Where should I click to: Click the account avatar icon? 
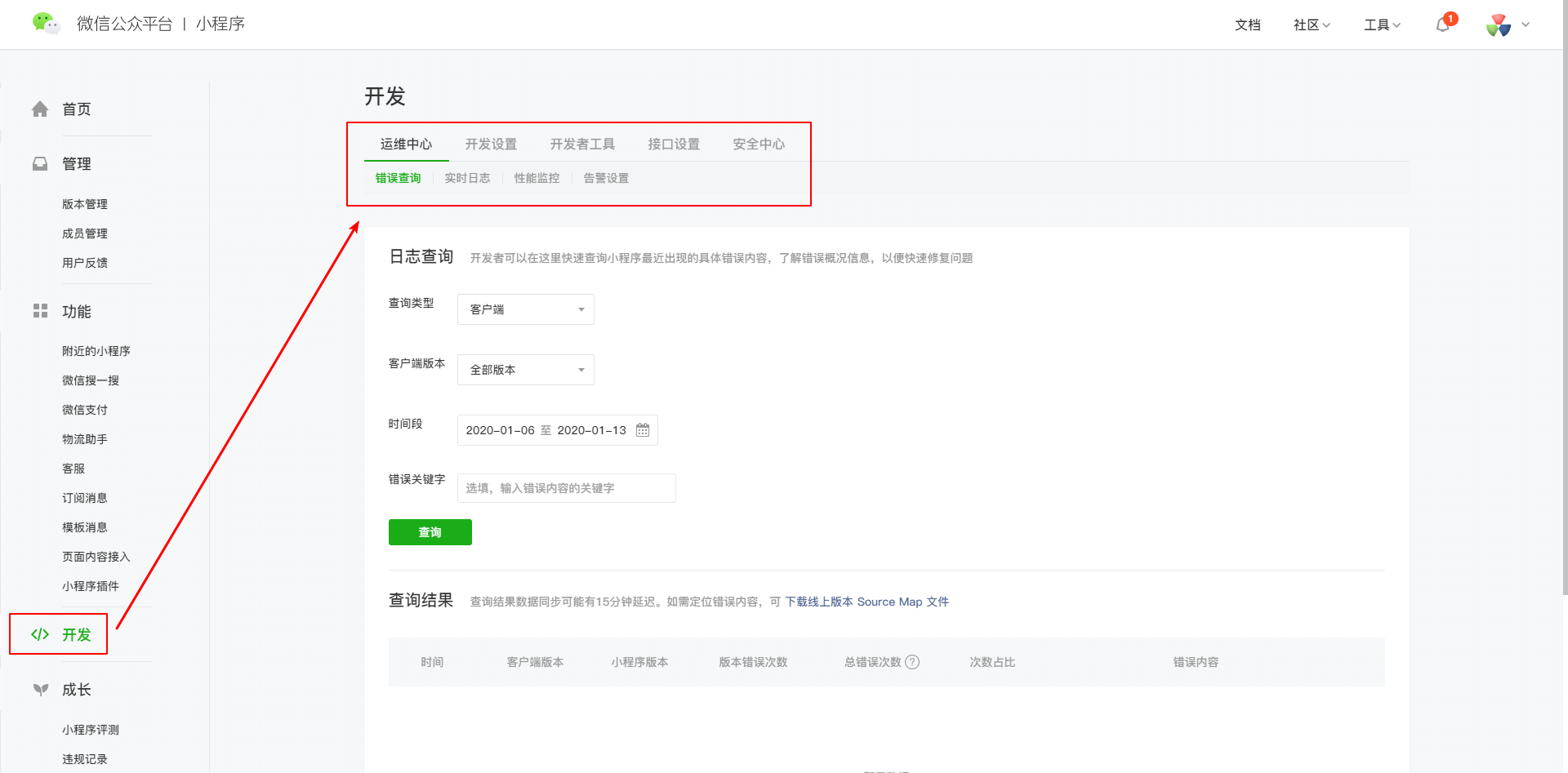pyautogui.click(x=1499, y=25)
